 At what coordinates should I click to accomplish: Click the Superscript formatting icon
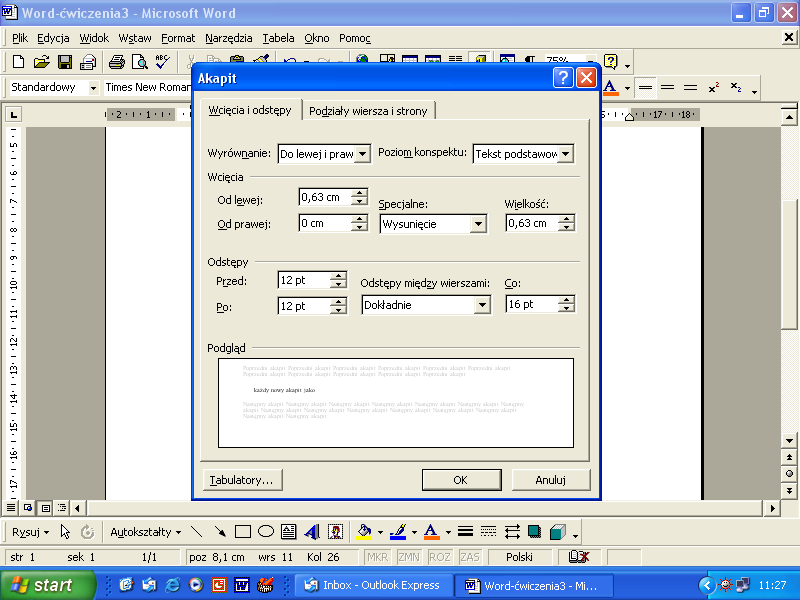714,88
